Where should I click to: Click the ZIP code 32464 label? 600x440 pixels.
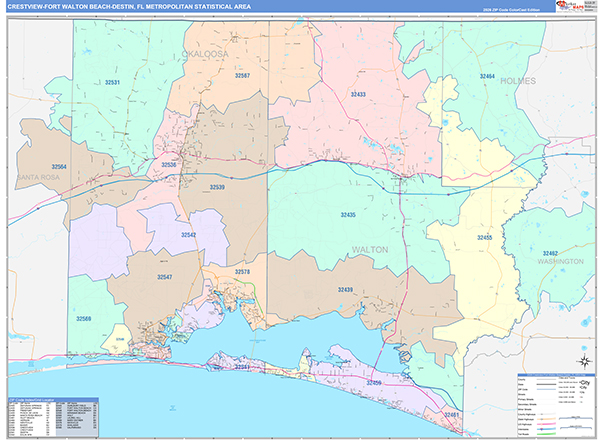pyautogui.click(x=487, y=76)
